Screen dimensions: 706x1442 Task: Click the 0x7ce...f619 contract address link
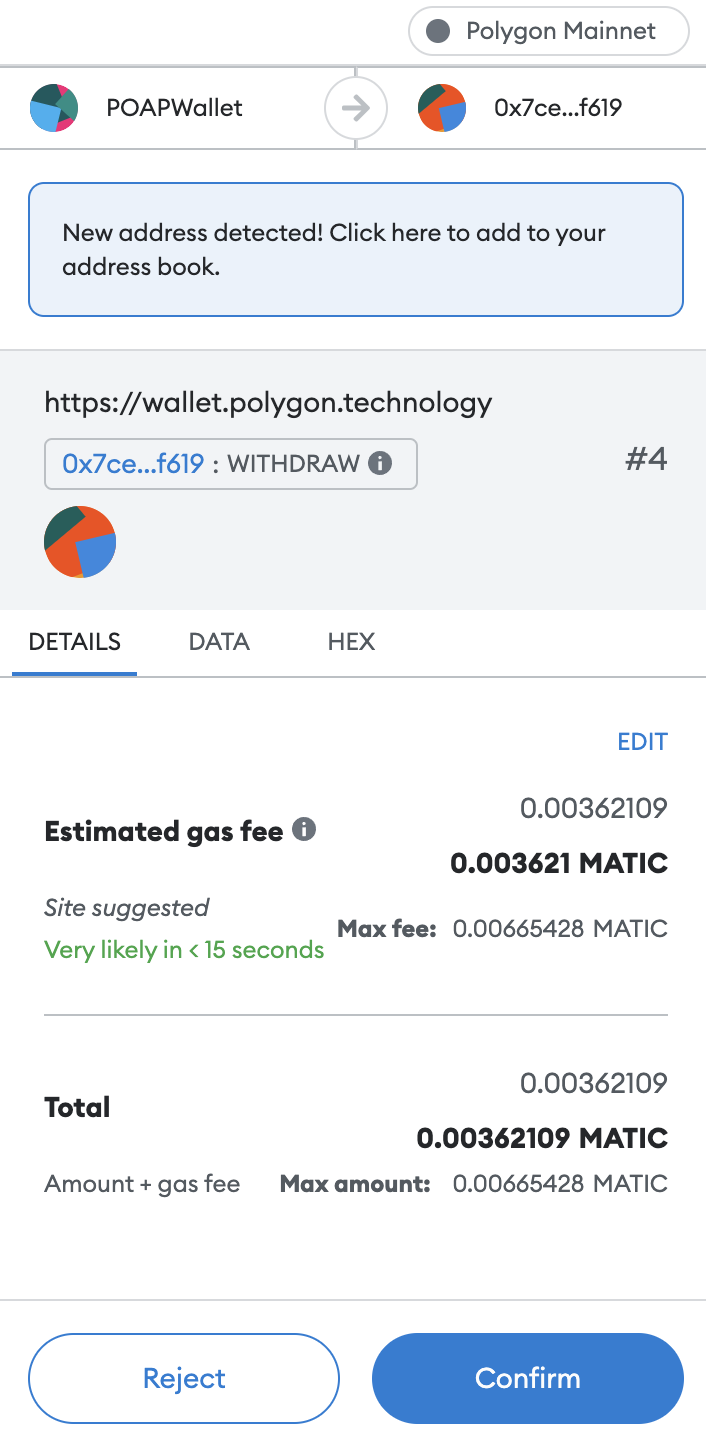coord(133,463)
